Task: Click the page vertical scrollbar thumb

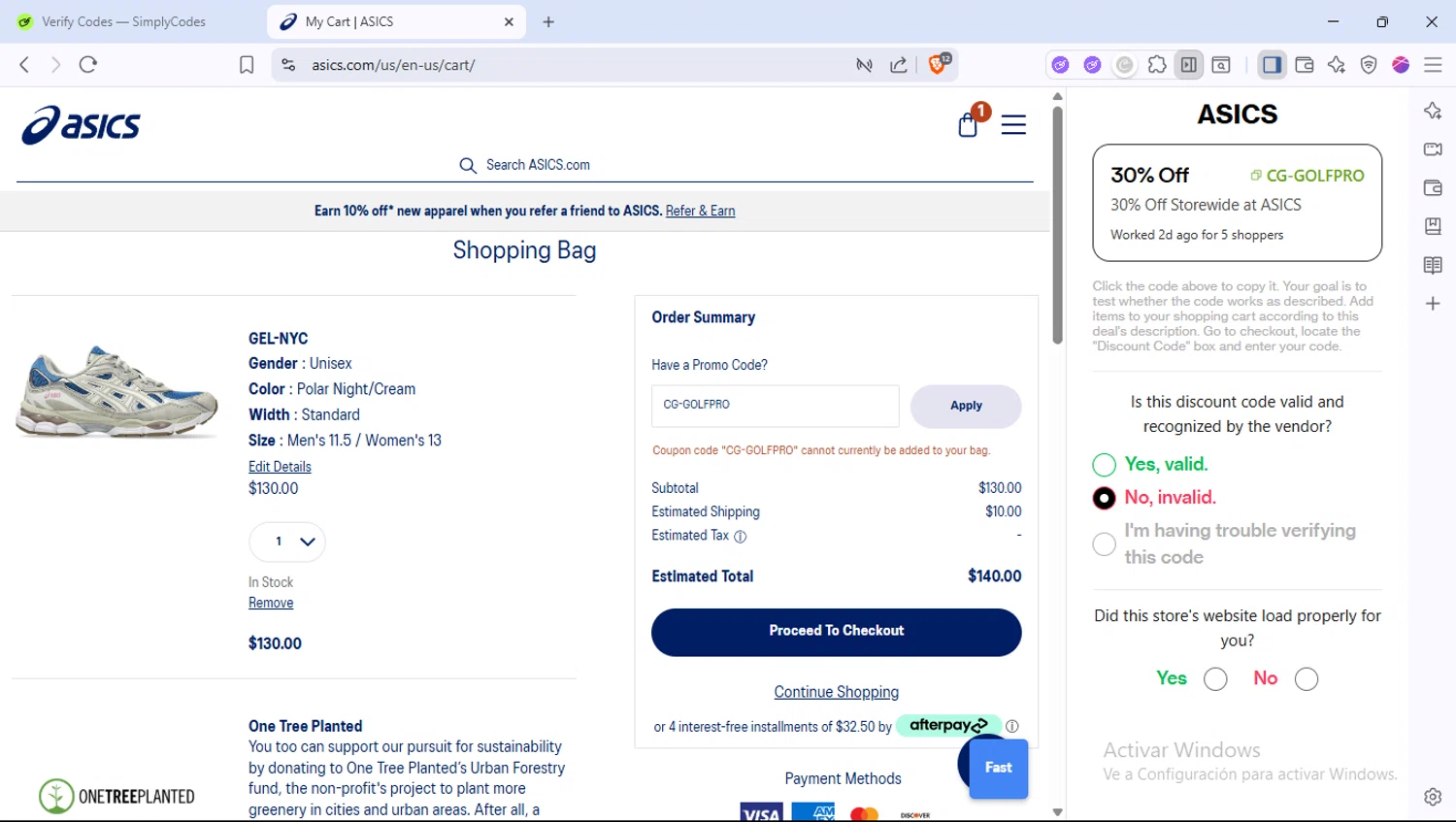Action: (x=1057, y=224)
